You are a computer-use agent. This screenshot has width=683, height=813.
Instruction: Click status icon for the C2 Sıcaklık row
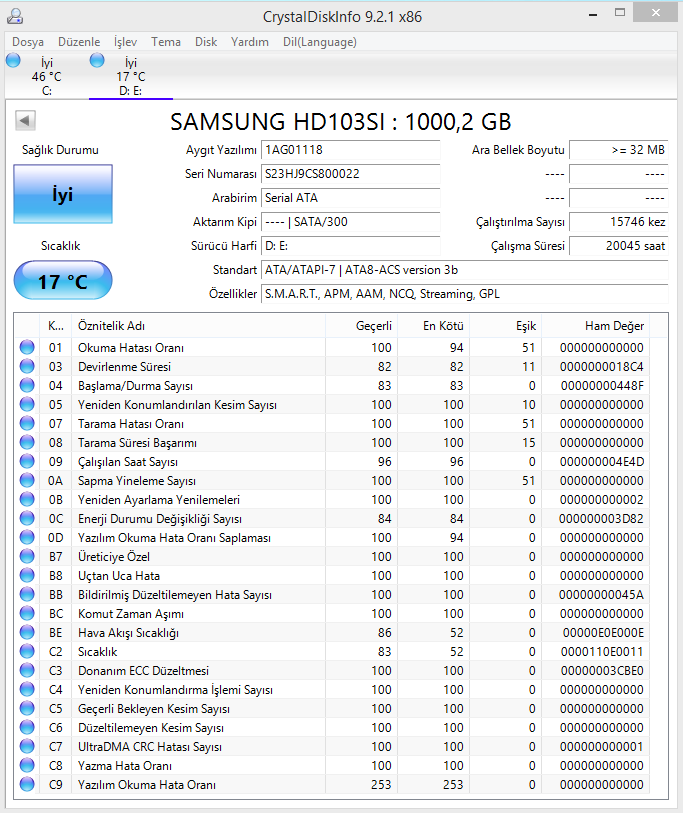[27, 652]
